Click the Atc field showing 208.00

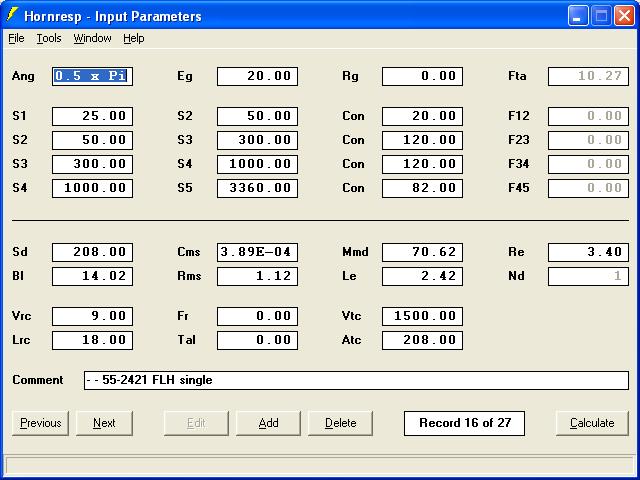[422, 340]
